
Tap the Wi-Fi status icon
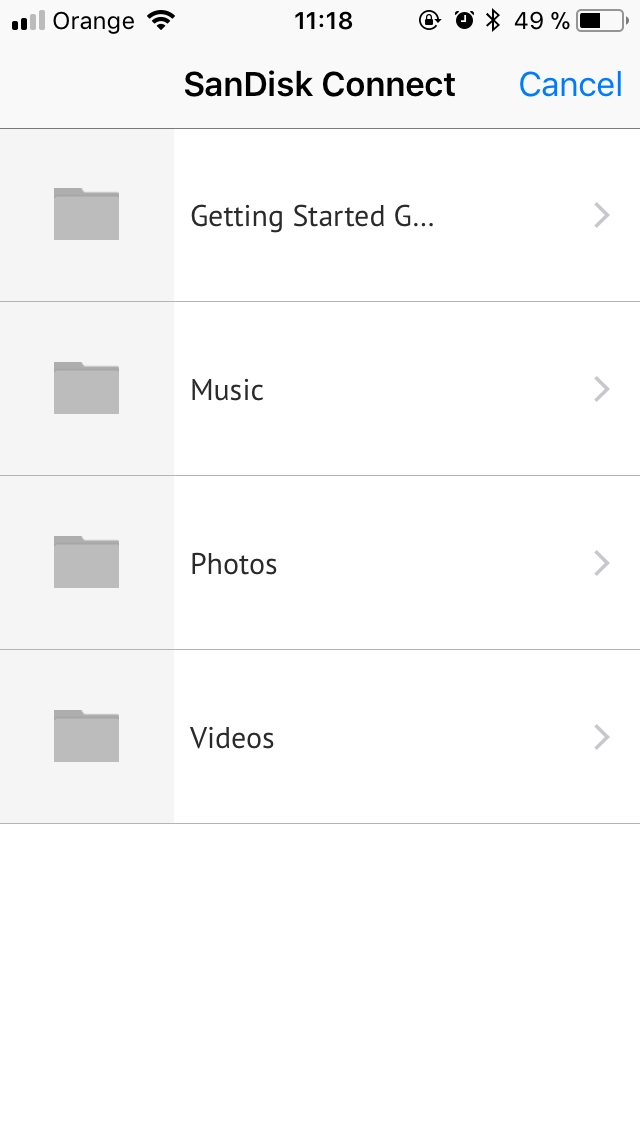coord(161,20)
